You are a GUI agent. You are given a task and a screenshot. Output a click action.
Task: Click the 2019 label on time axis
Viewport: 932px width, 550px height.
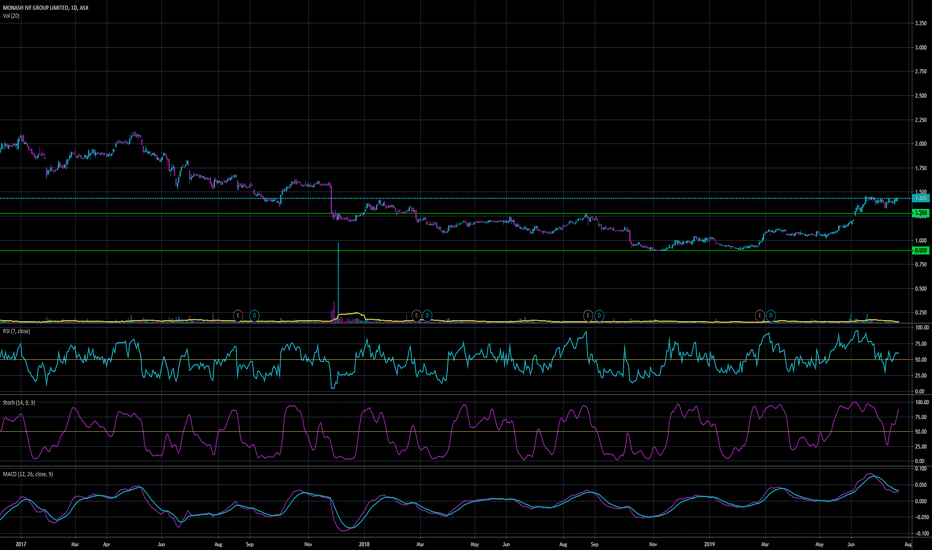(709, 544)
